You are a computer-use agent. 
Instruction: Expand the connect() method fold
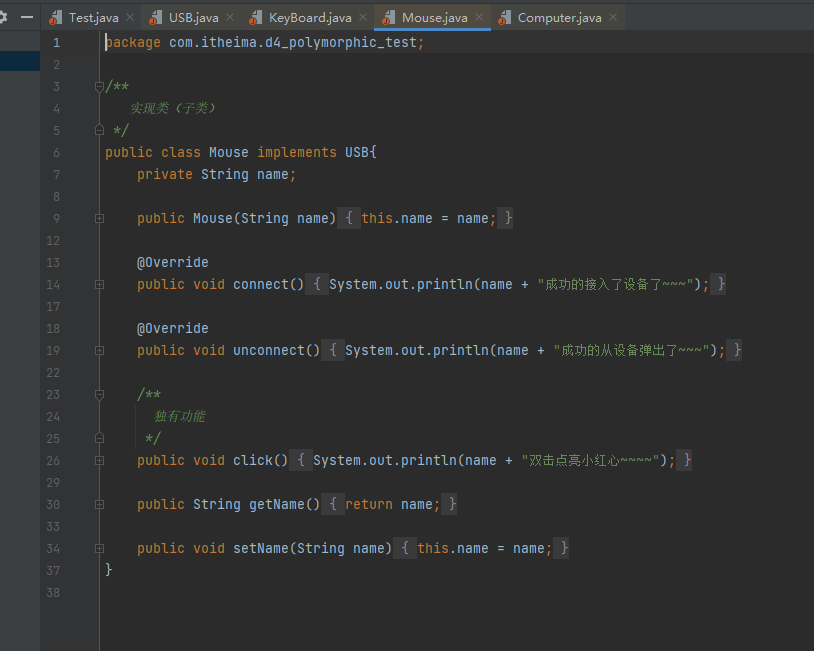(100, 284)
